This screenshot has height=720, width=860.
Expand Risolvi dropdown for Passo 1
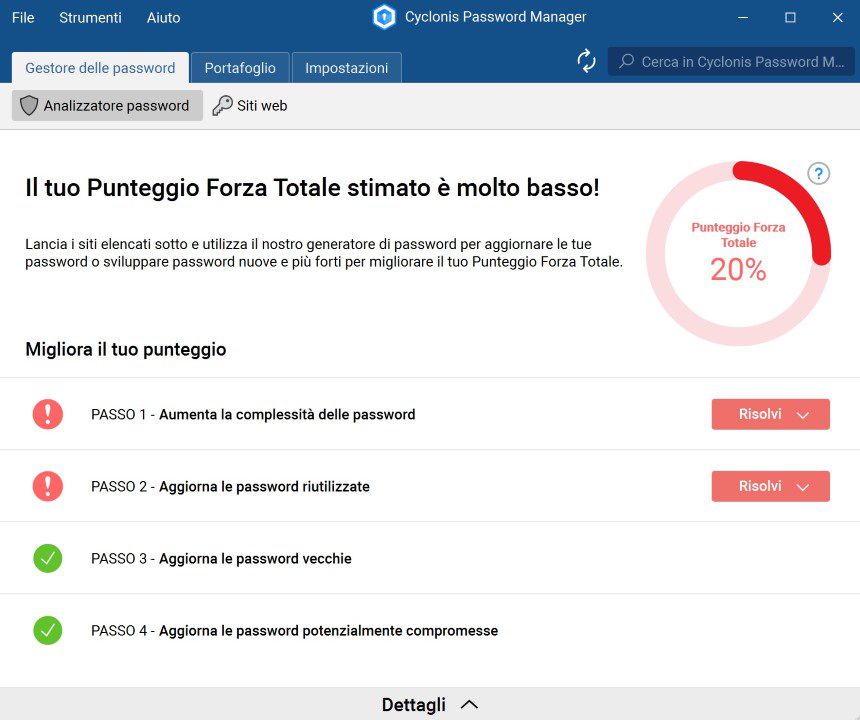771,414
